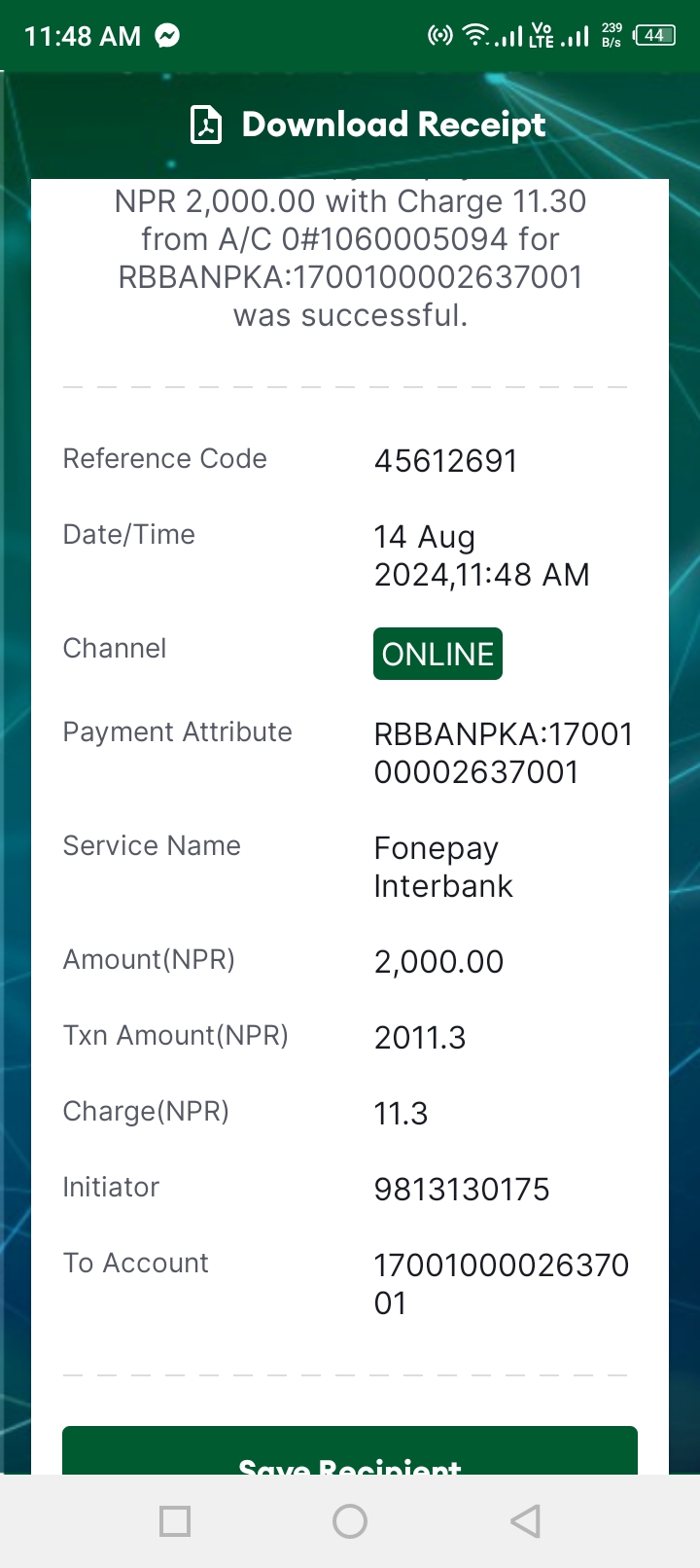Tap the Initiator number 9813130175
This screenshot has height=1568, width=700.
click(462, 1189)
